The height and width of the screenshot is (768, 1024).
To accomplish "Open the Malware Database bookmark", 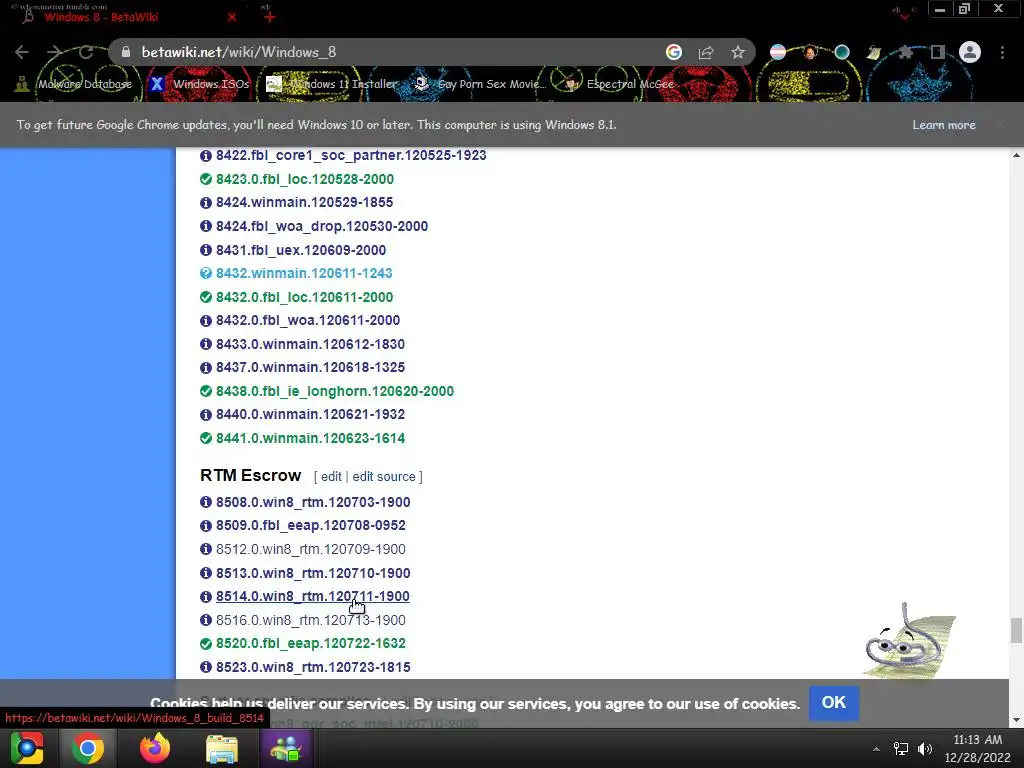I will tap(74, 84).
